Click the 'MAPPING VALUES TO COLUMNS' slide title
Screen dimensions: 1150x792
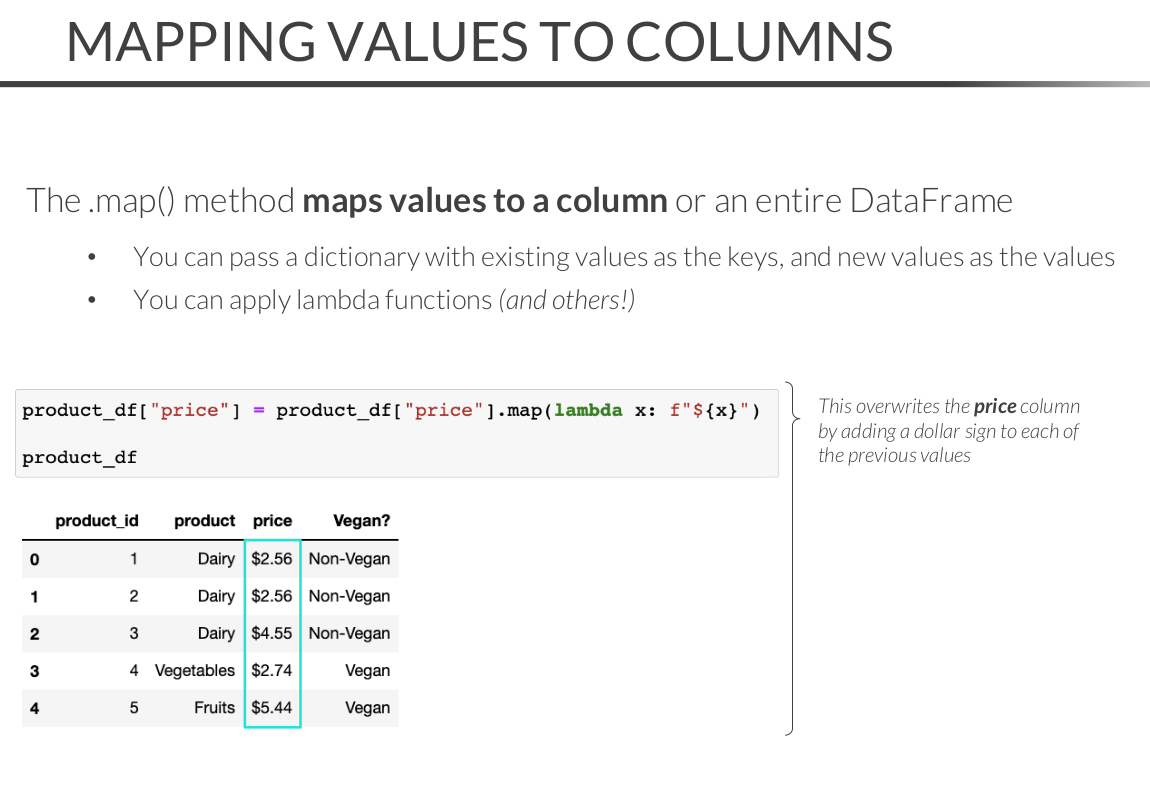click(x=479, y=42)
